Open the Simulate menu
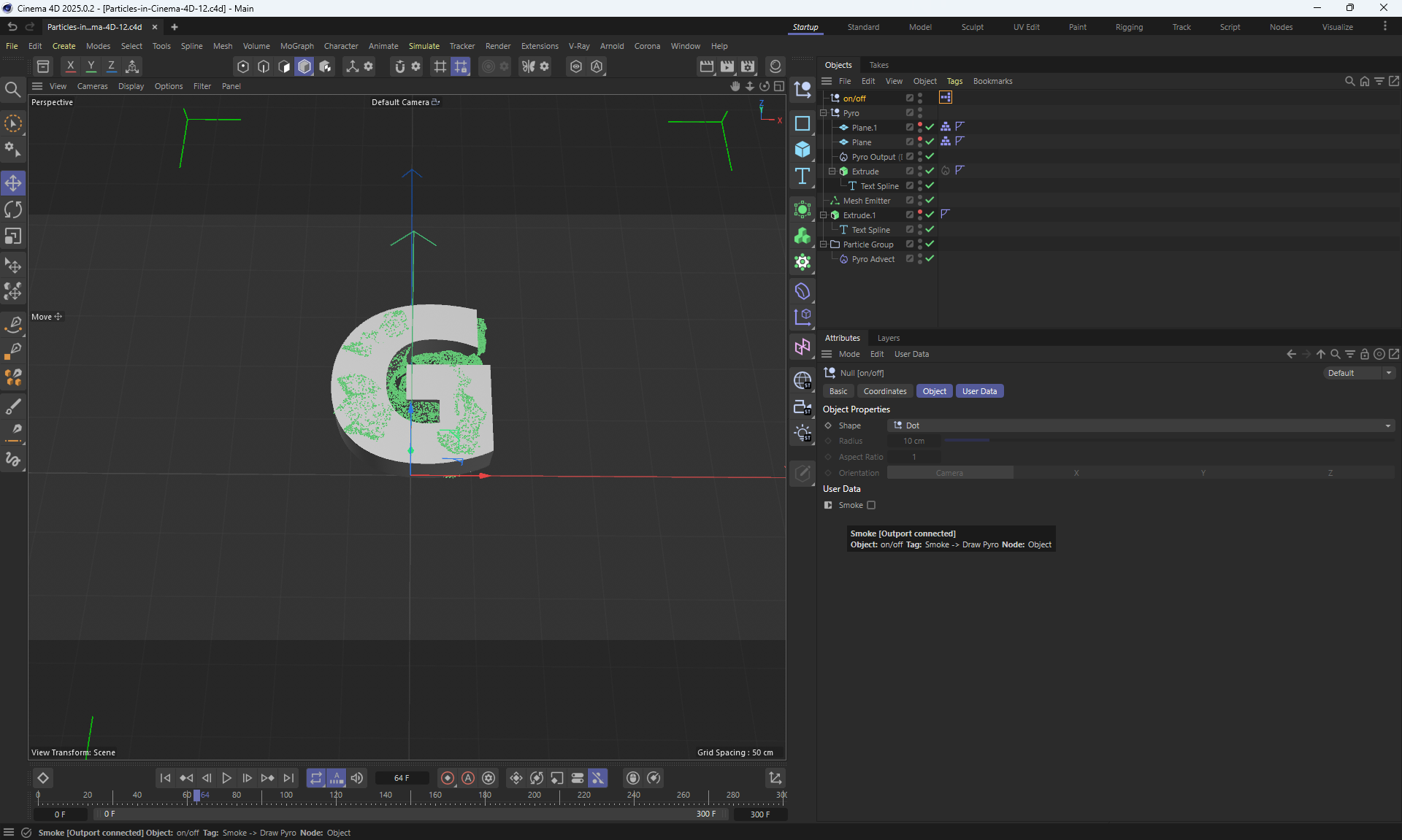This screenshot has width=1402, height=840. (424, 46)
